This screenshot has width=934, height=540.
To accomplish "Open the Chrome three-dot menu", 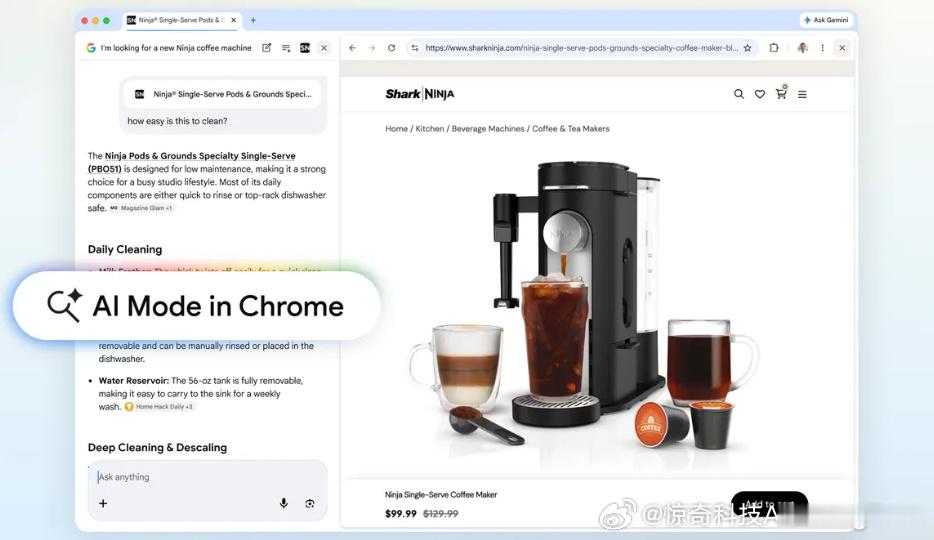I will click(823, 48).
